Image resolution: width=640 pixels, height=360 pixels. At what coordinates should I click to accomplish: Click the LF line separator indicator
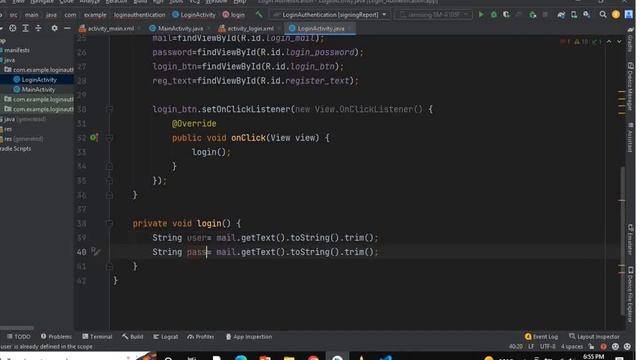point(531,347)
